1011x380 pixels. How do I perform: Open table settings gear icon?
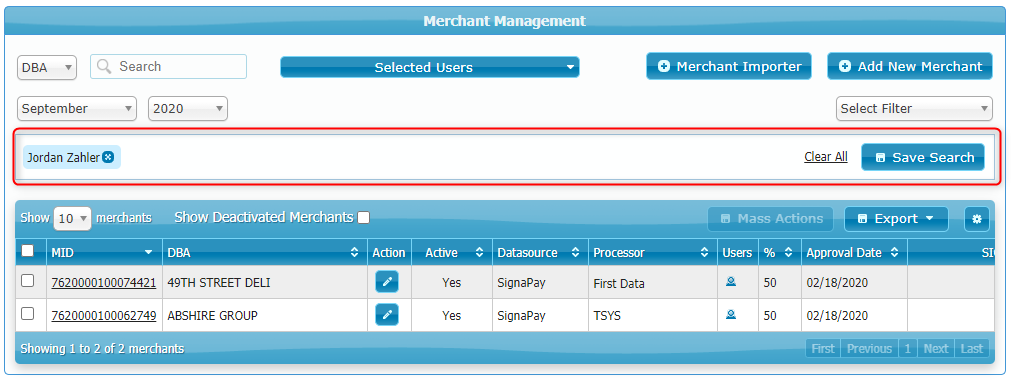coord(977,219)
